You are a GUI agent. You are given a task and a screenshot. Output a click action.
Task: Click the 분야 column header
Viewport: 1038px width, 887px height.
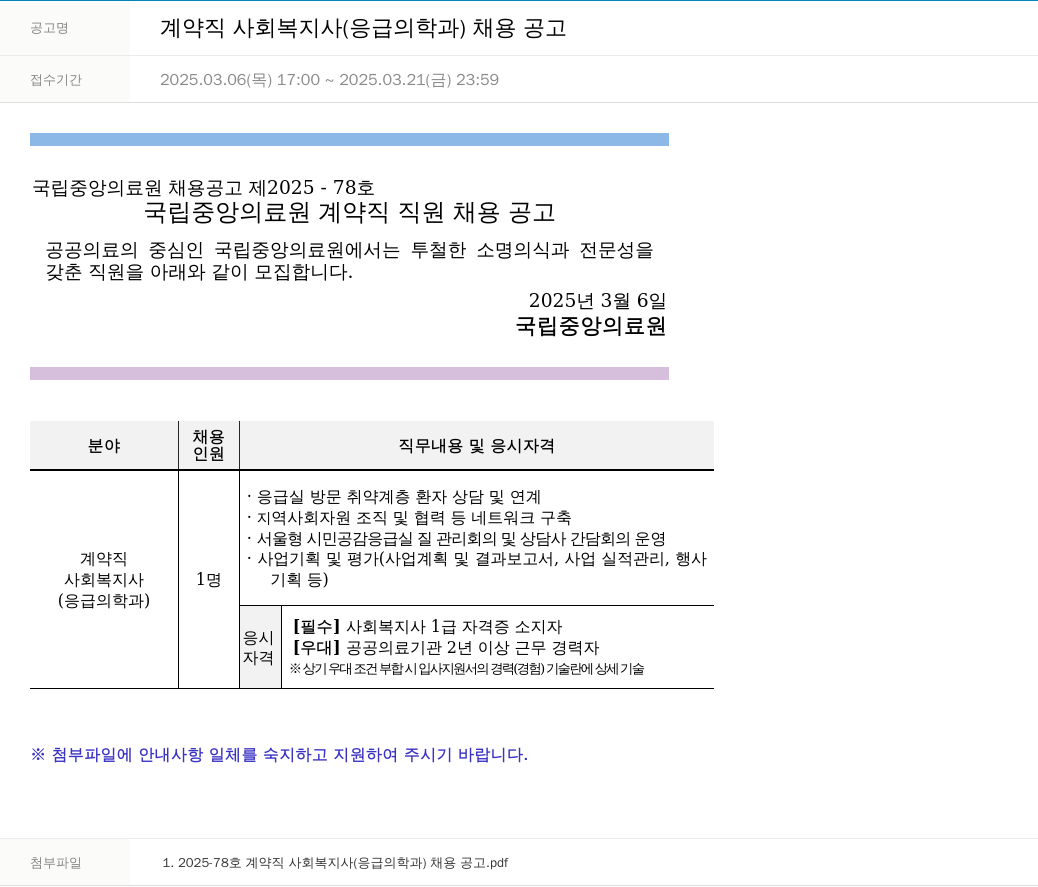(104, 445)
